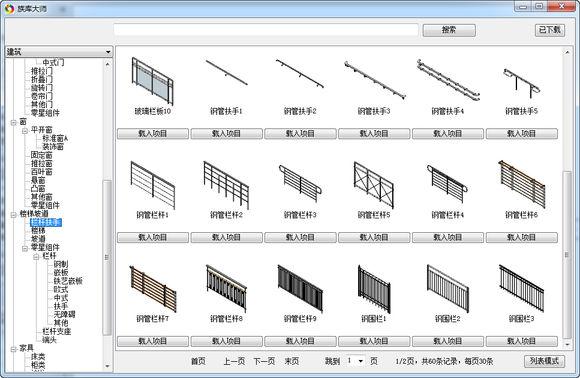Select the 钢围栏1 fence thumbnail
The image size is (580, 378).
point(374,289)
